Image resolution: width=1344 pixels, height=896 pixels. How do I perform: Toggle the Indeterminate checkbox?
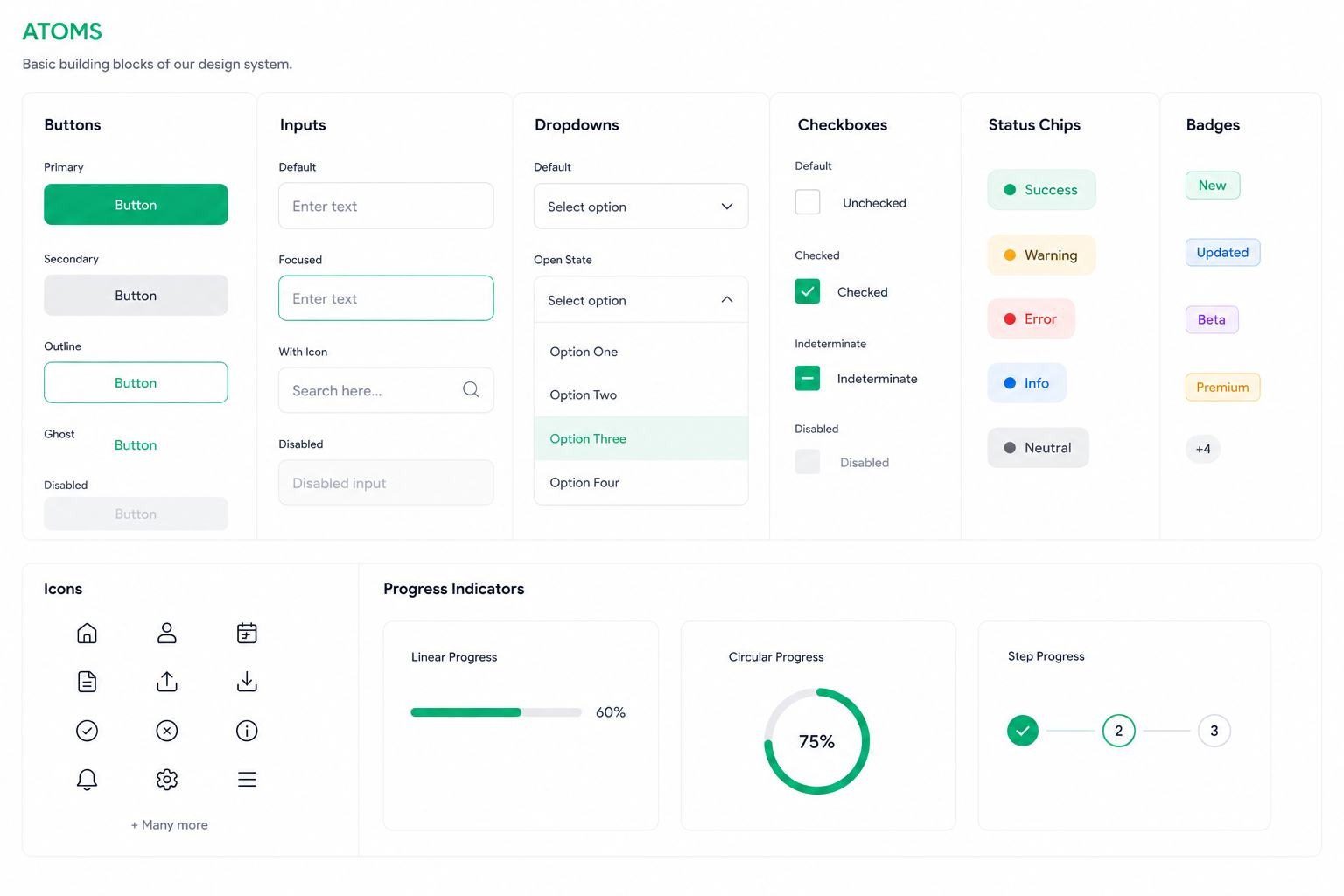(807, 379)
